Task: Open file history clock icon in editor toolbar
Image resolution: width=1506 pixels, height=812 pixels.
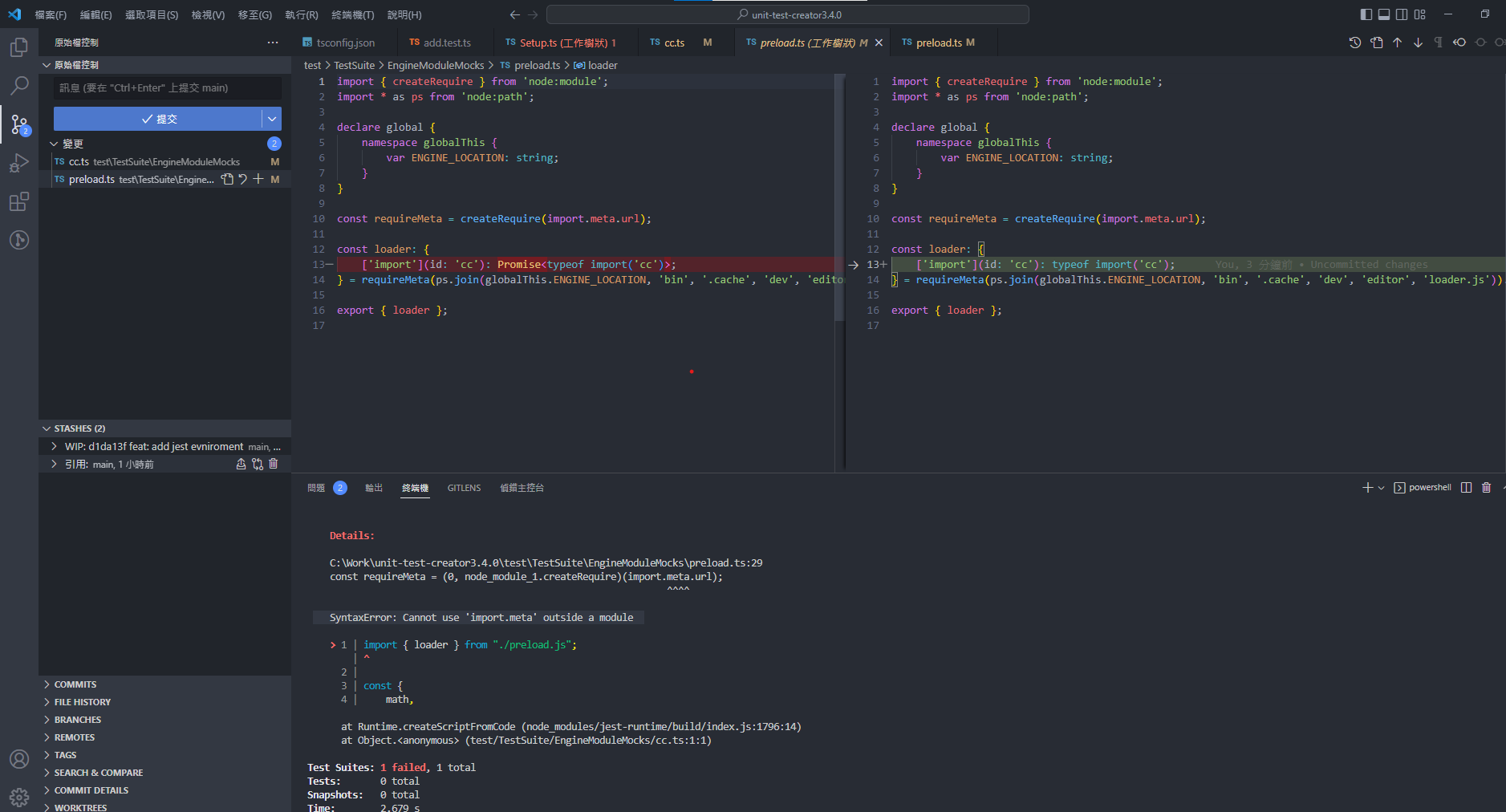Action: tap(1355, 43)
